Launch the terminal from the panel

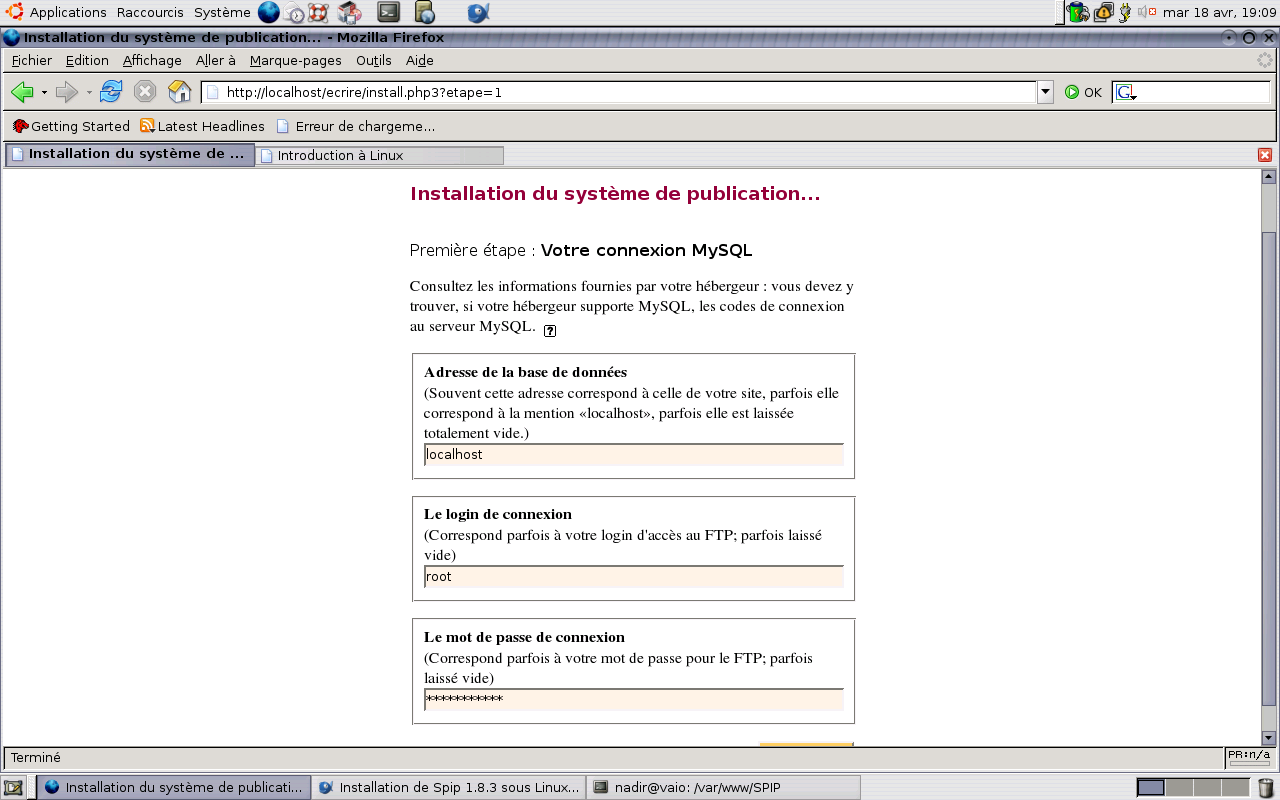click(389, 12)
